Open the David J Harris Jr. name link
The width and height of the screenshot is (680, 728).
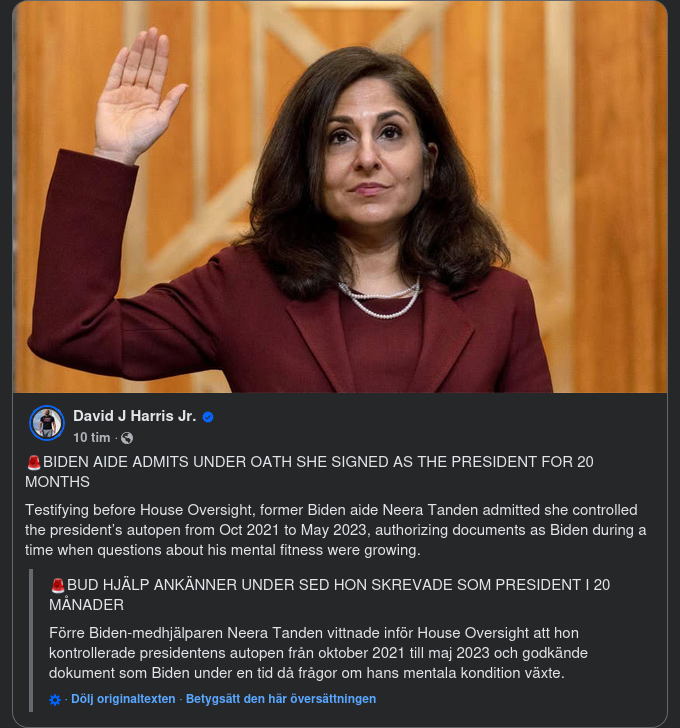click(135, 416)
